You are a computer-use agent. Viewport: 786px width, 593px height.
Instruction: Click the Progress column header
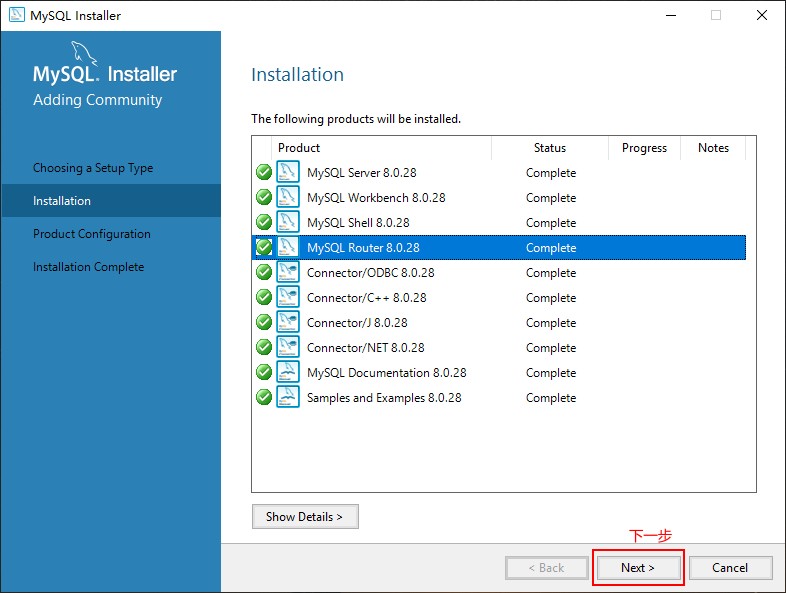[x=644, y=148]
